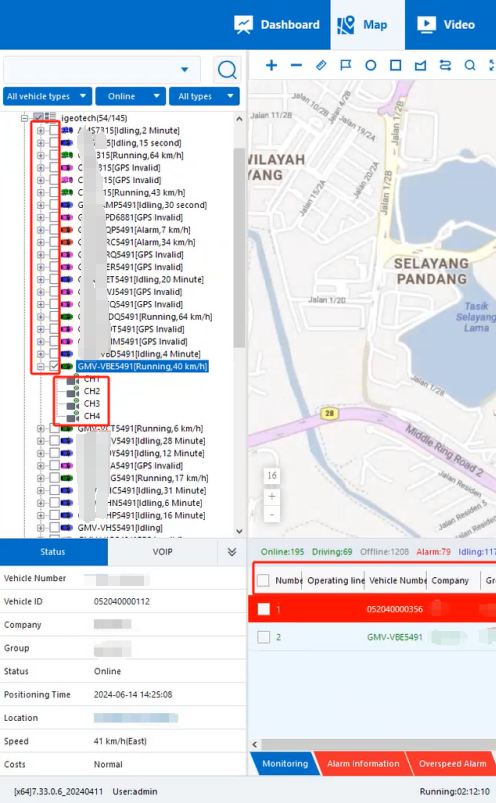Click the on-map zoom in plus button

[272, 496]
